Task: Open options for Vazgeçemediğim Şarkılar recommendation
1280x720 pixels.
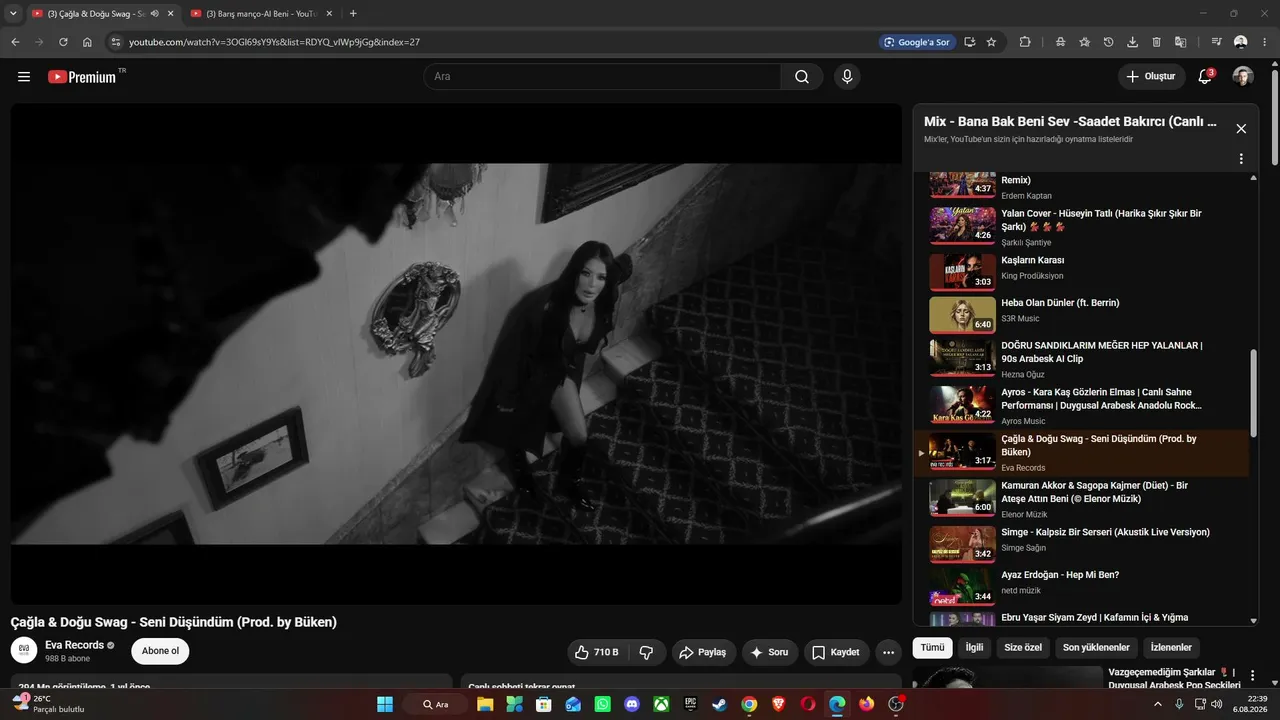Action: [1253, 676]
